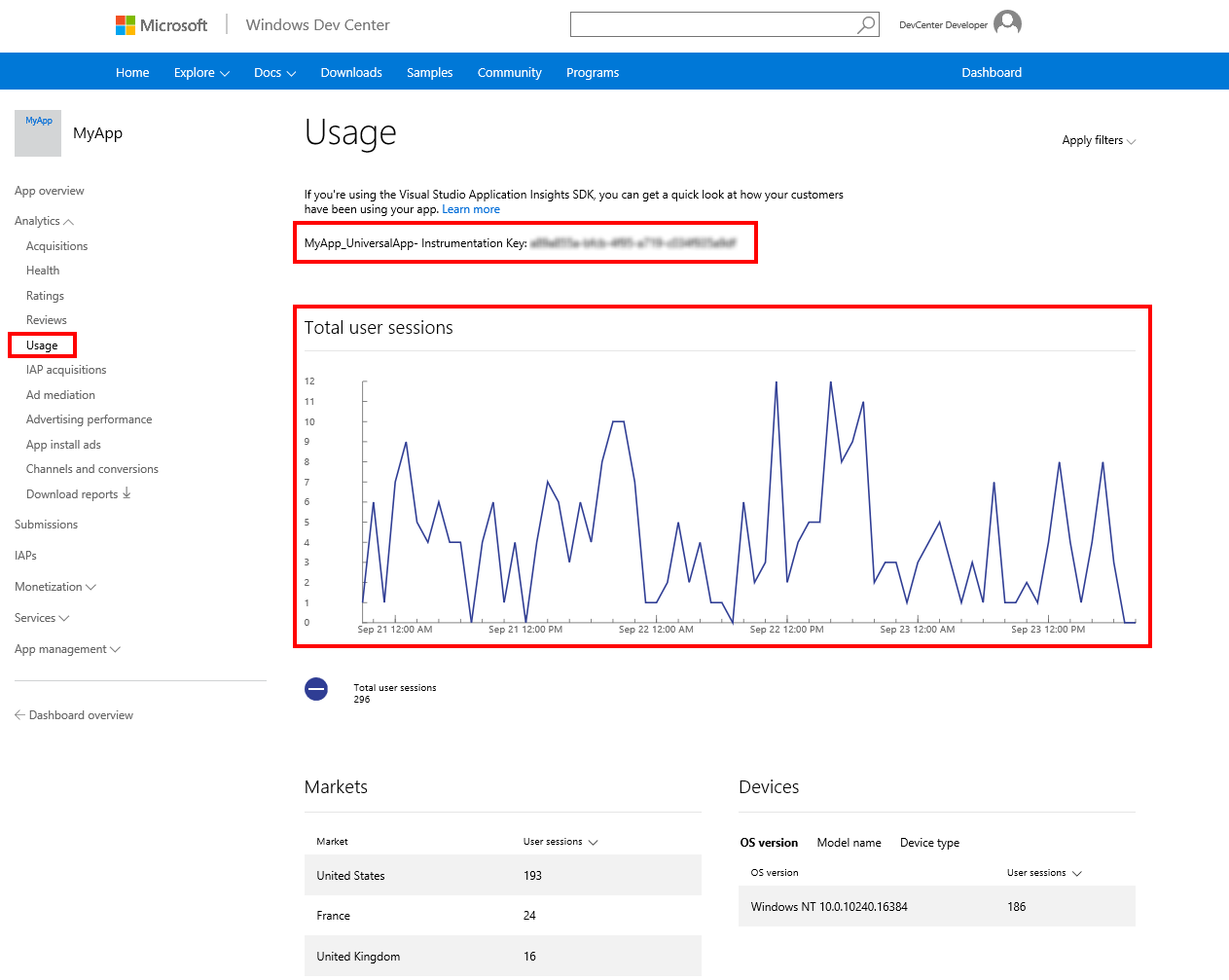Select the Windows NT 10.0.10240.16384 row
Screen dimensions: 1229x980
(936, 907)
